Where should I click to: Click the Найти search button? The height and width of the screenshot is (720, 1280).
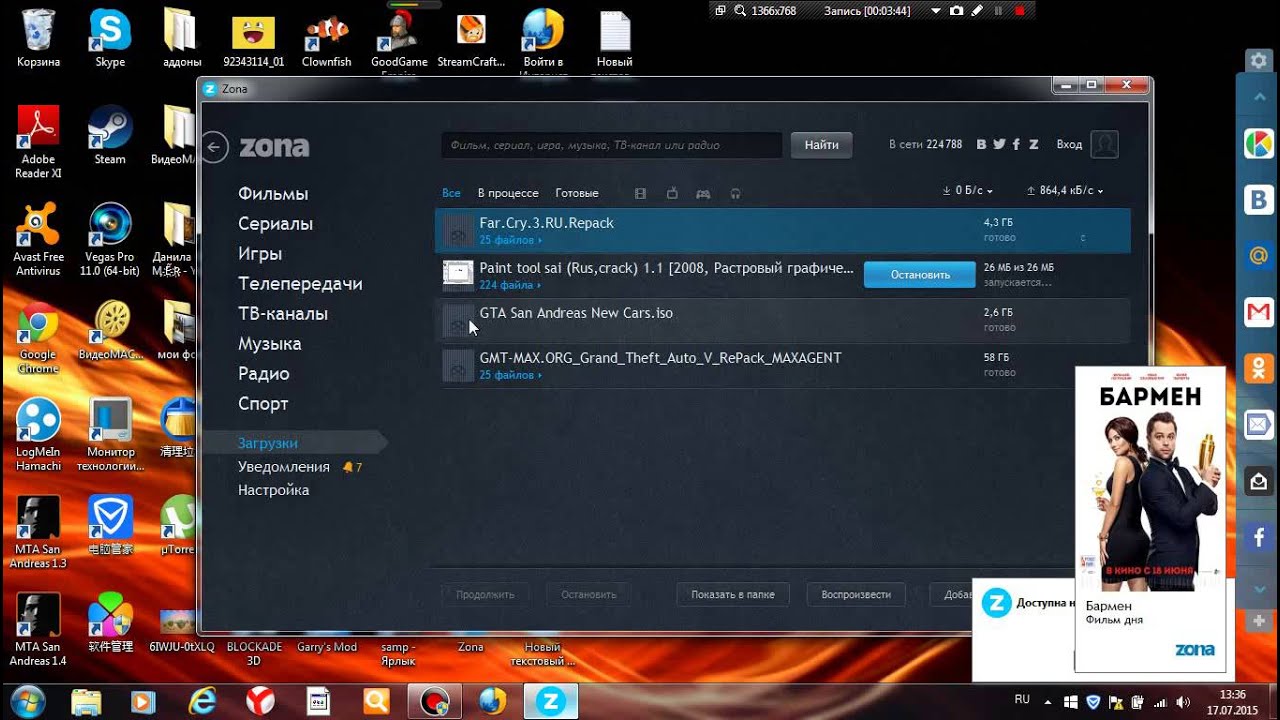pos(822,145)
